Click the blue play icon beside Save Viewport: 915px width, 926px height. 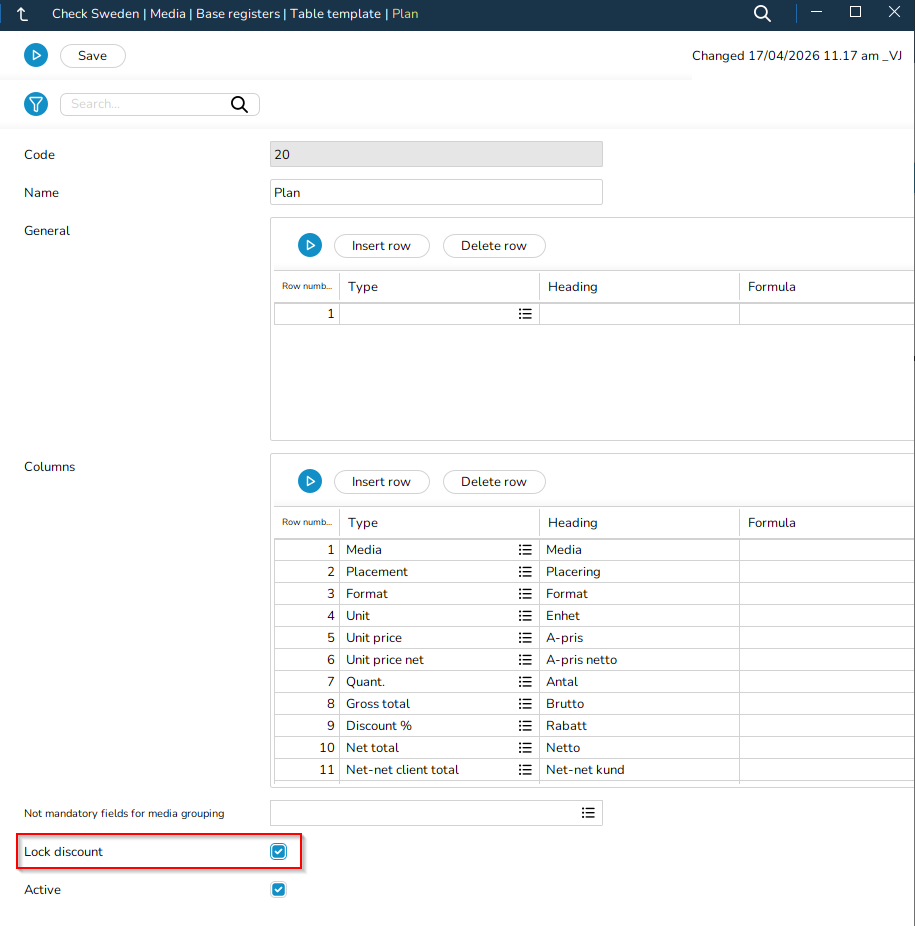coord(36,56)
